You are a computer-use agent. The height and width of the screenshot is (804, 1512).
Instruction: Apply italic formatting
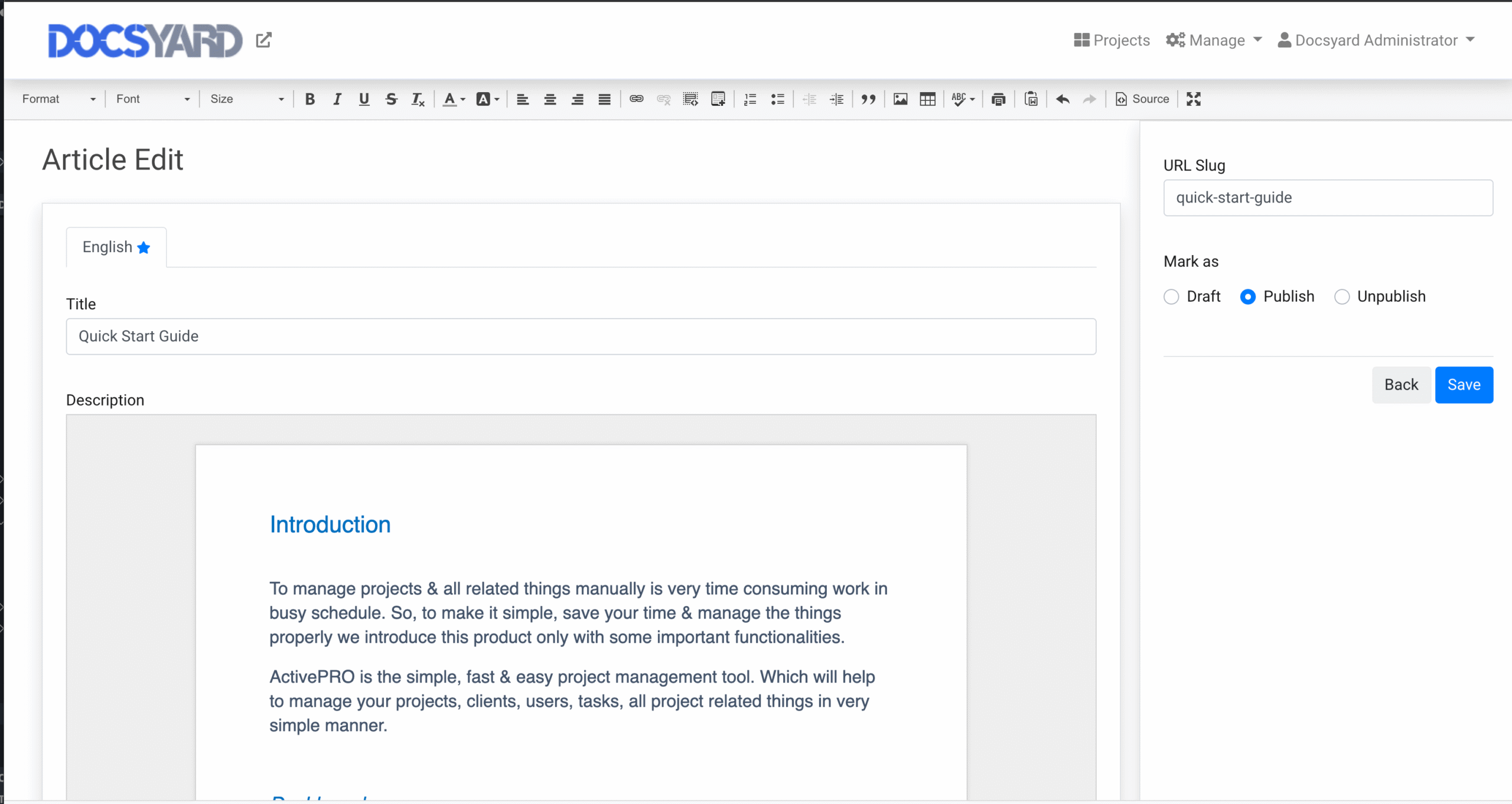pyautogui.click(x=336, y=99)
